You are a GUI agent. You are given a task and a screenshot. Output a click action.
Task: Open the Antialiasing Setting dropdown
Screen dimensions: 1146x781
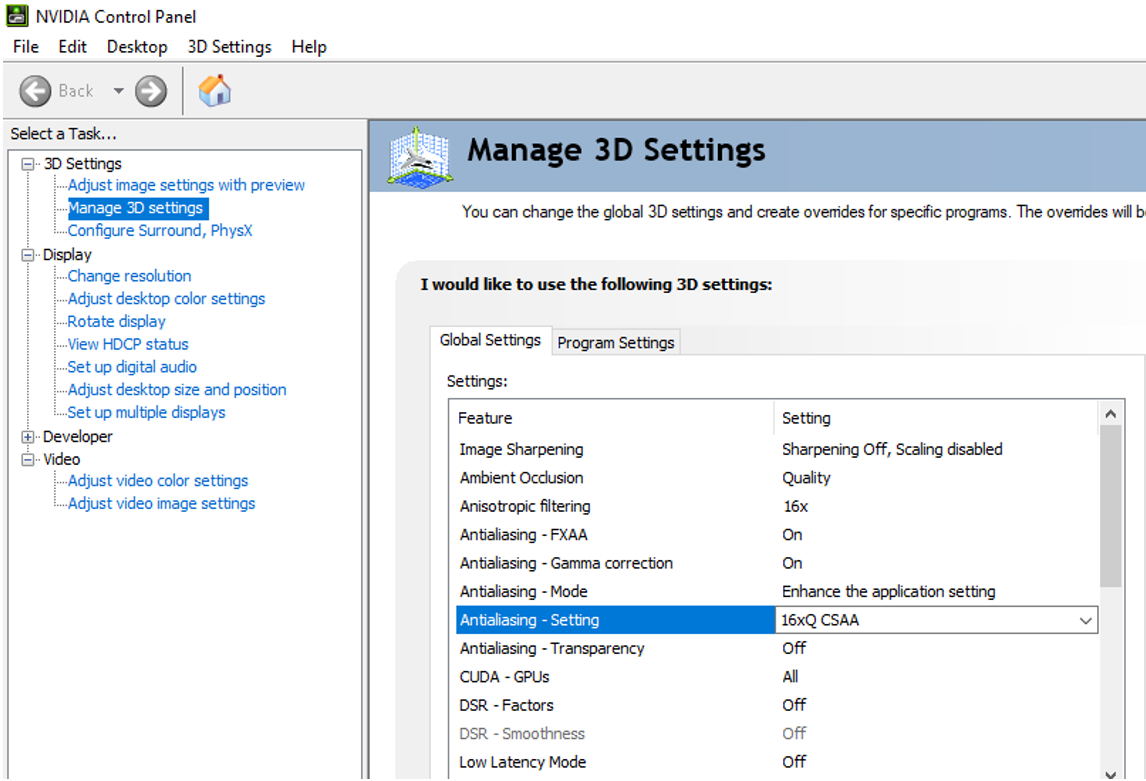click(1085, 620)
